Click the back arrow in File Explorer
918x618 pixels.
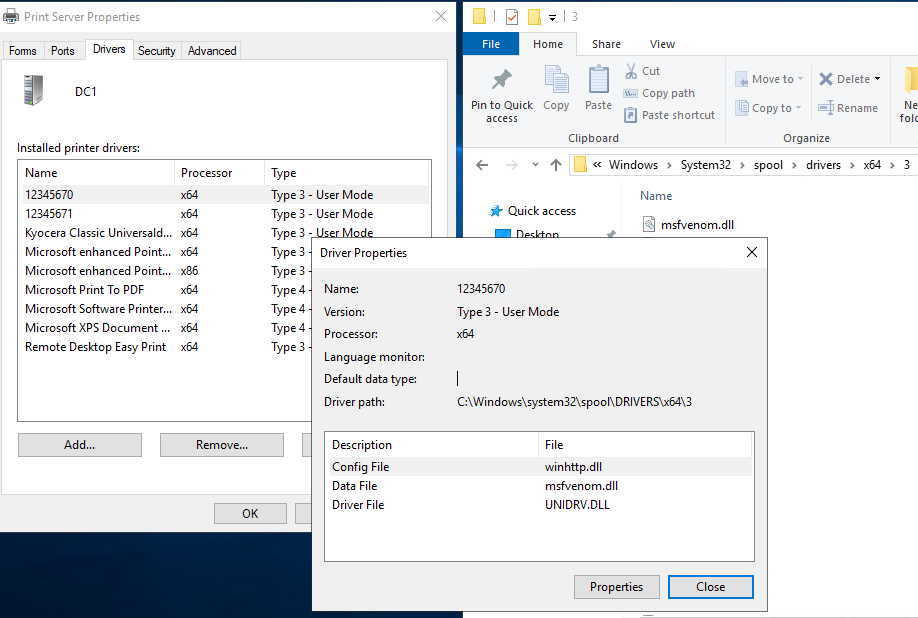pyautogui.click(x=482, y=165)
